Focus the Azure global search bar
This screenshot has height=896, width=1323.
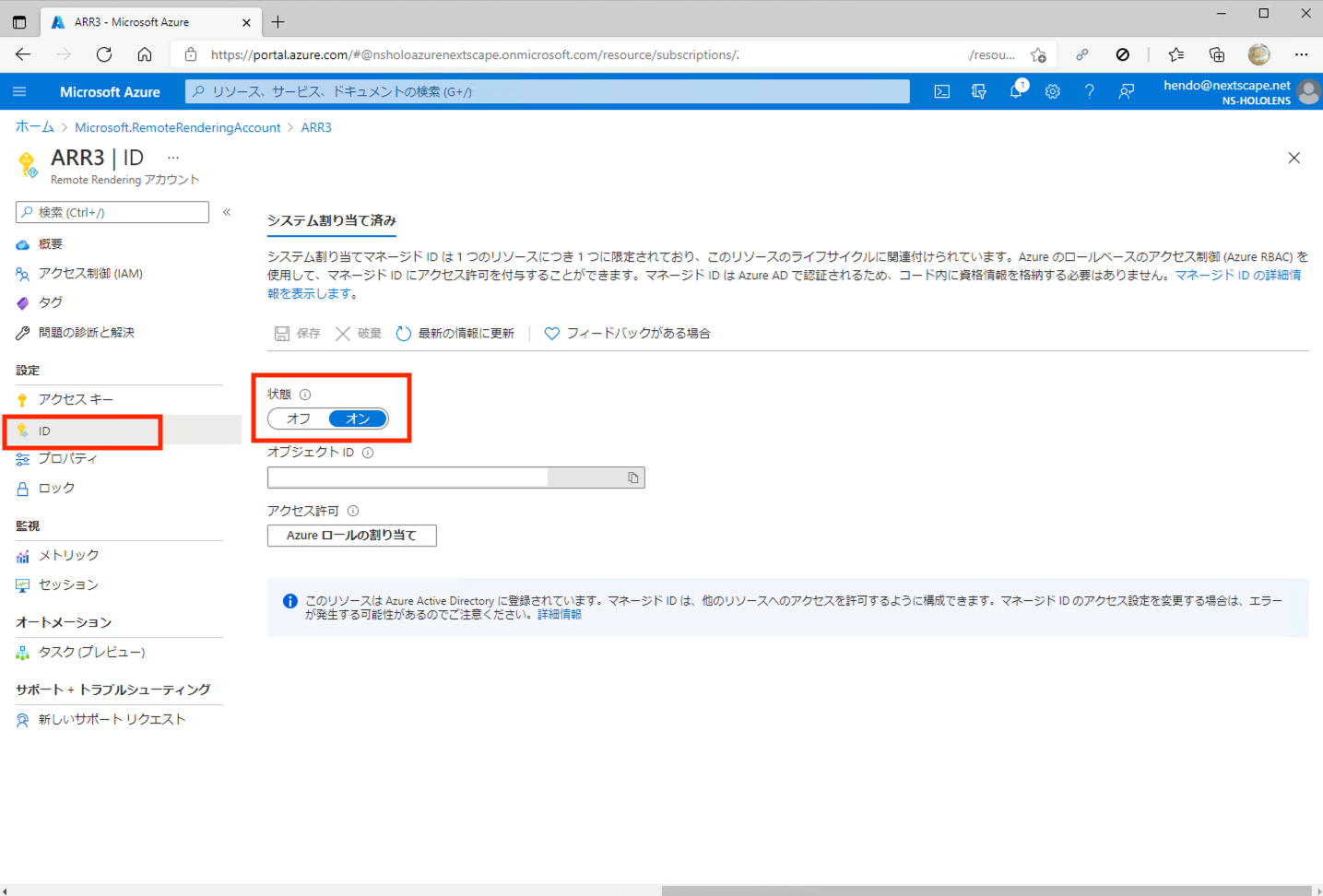(x=548, y=91)
